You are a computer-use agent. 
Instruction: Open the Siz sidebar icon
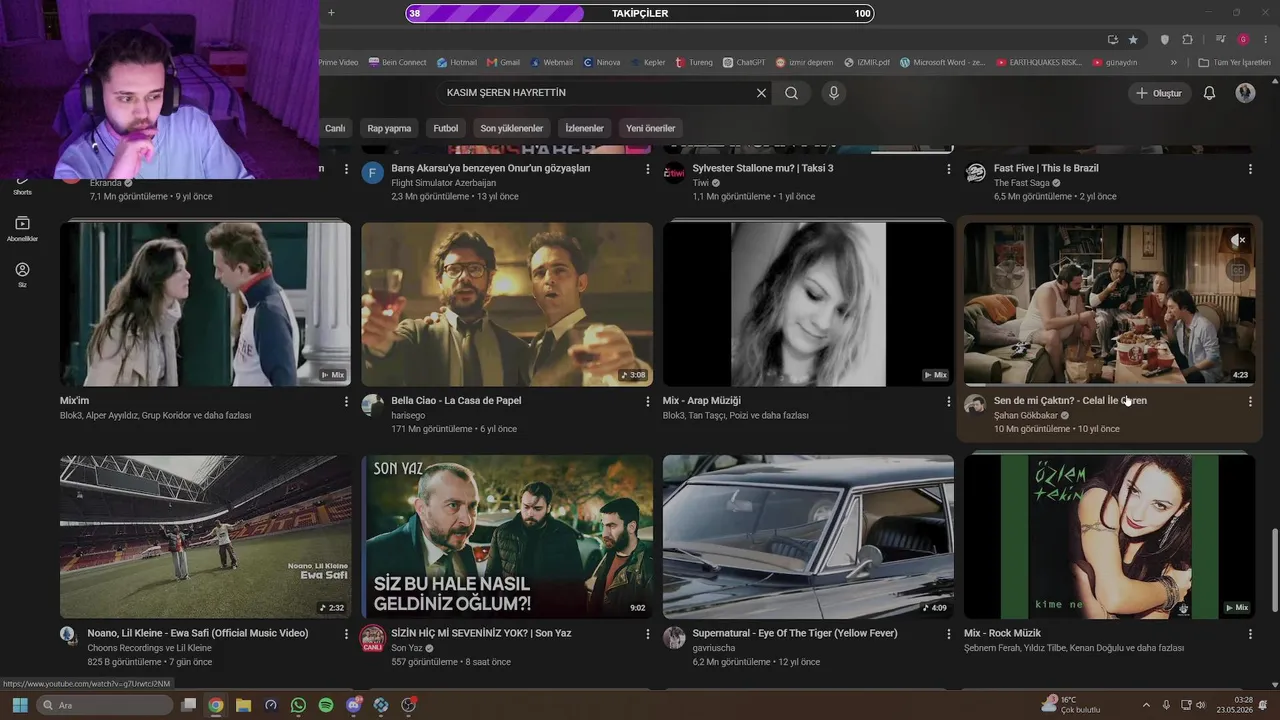click(22, 275)
